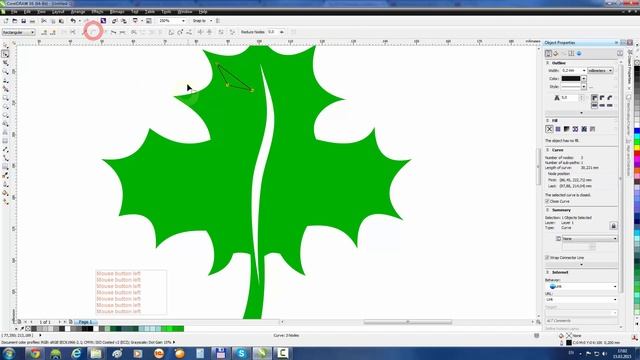Open the Behavior dropdown in Internet section

pos(615,287)
